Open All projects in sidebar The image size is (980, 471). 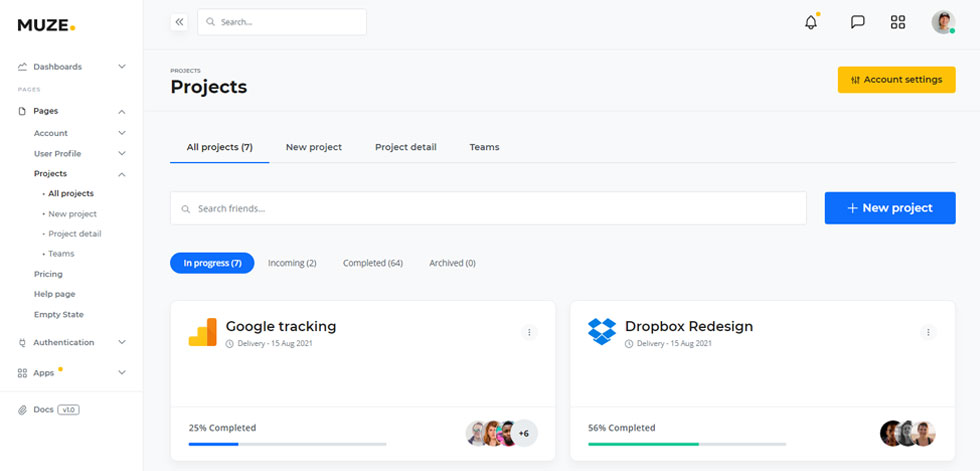point(71,194)
